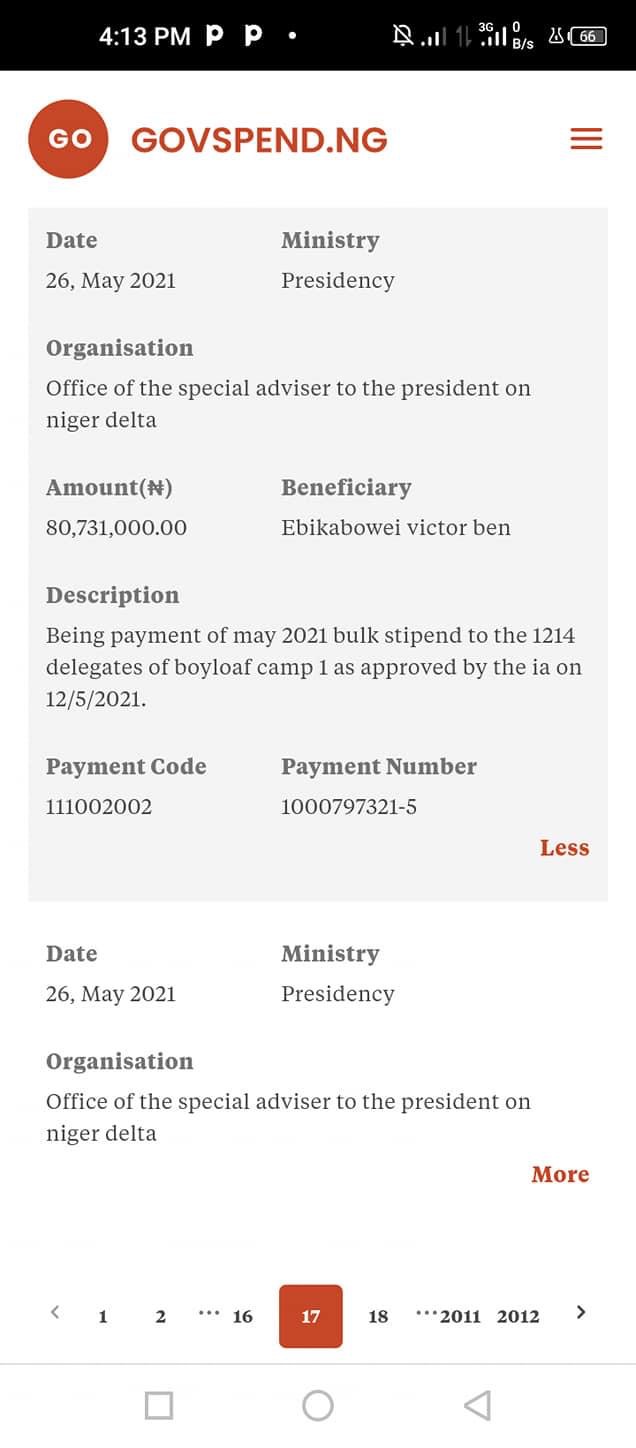Tap the muted notification bell icon
Viewport: 636px width, 1448px height.
click(x=403, y=36)
